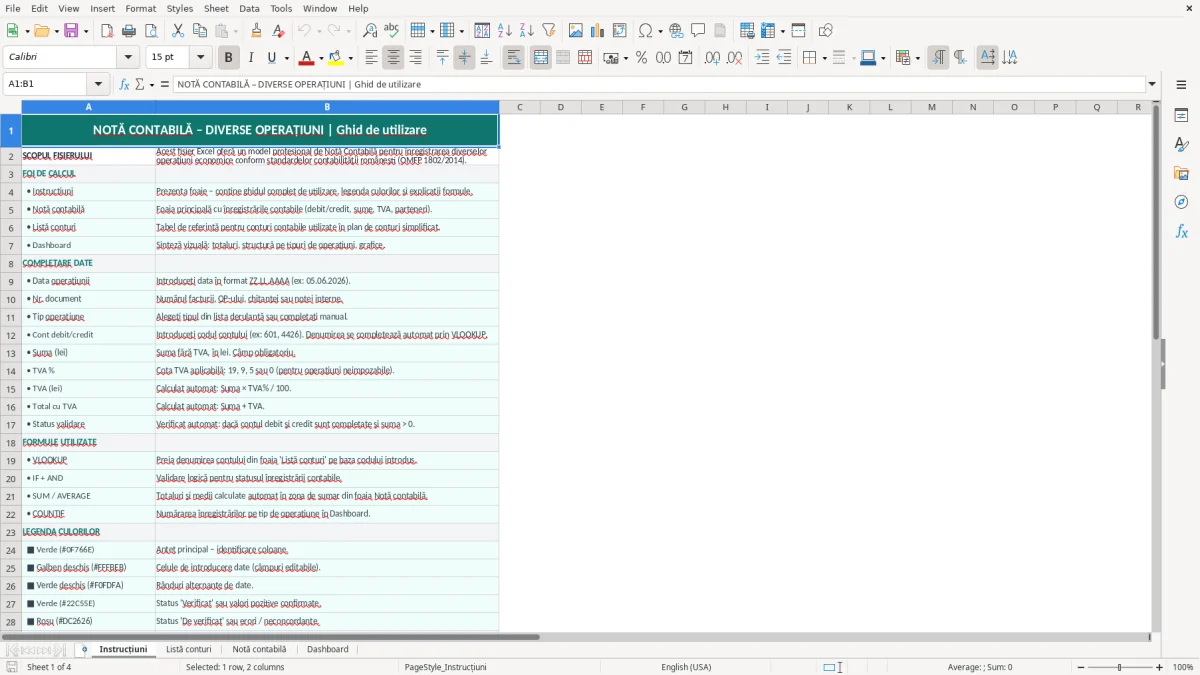
Task: Open the Data menu
Action: (249, 8)
